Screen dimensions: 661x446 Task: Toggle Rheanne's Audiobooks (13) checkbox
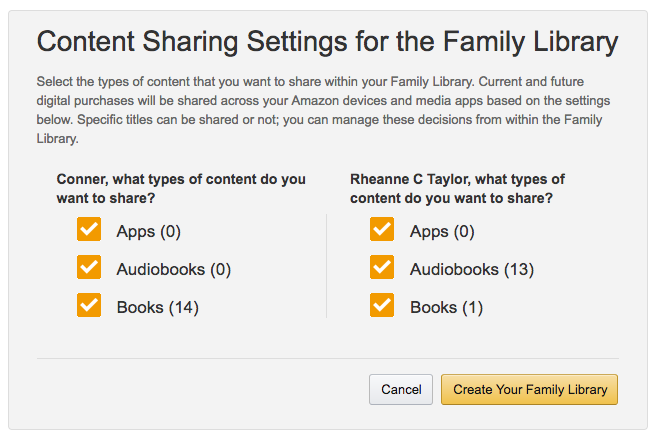382,268
